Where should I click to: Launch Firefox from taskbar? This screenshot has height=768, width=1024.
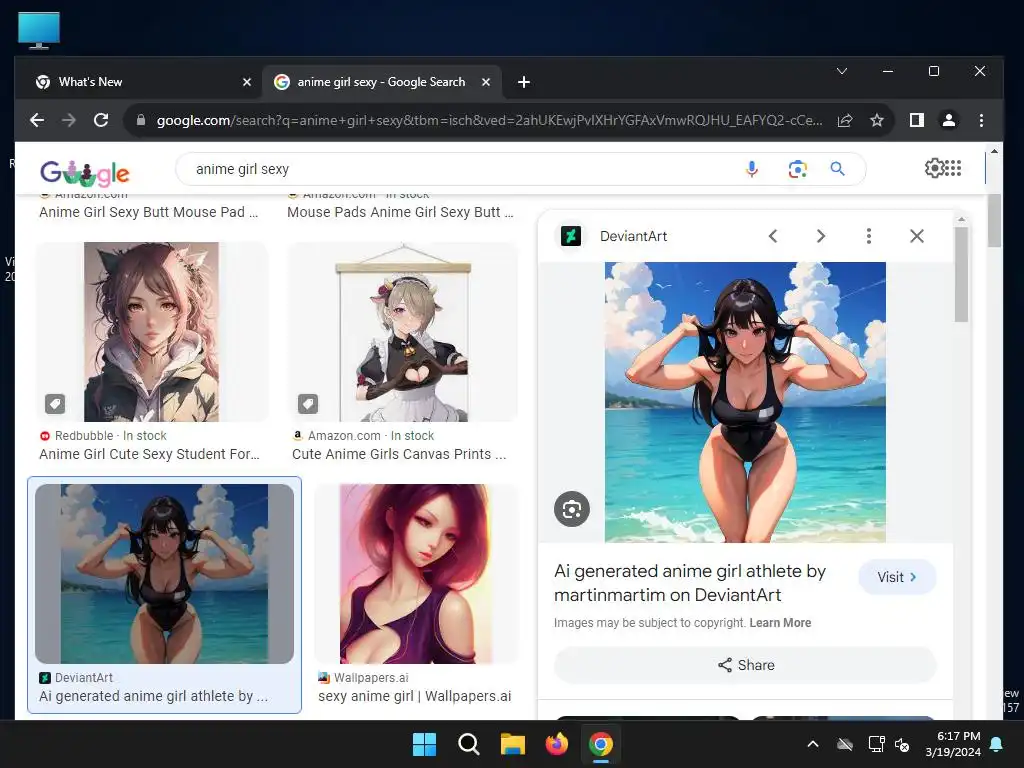point(556,744)
